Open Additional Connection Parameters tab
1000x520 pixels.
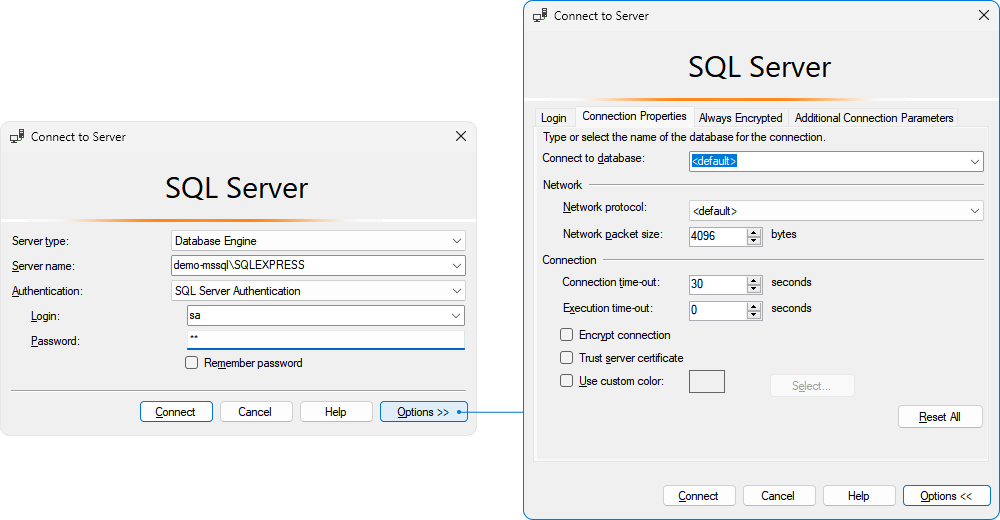[874, 118]
